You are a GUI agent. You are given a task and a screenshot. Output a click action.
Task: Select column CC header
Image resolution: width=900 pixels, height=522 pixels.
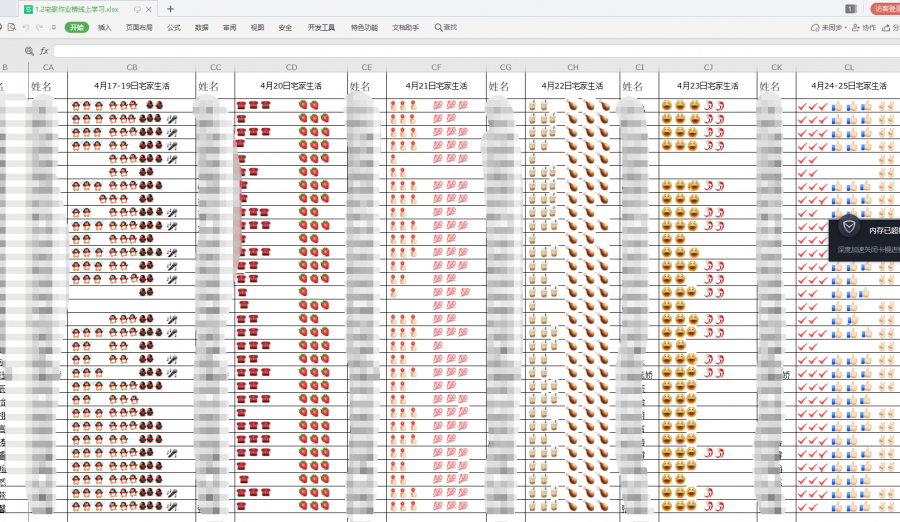coord(215,67)
